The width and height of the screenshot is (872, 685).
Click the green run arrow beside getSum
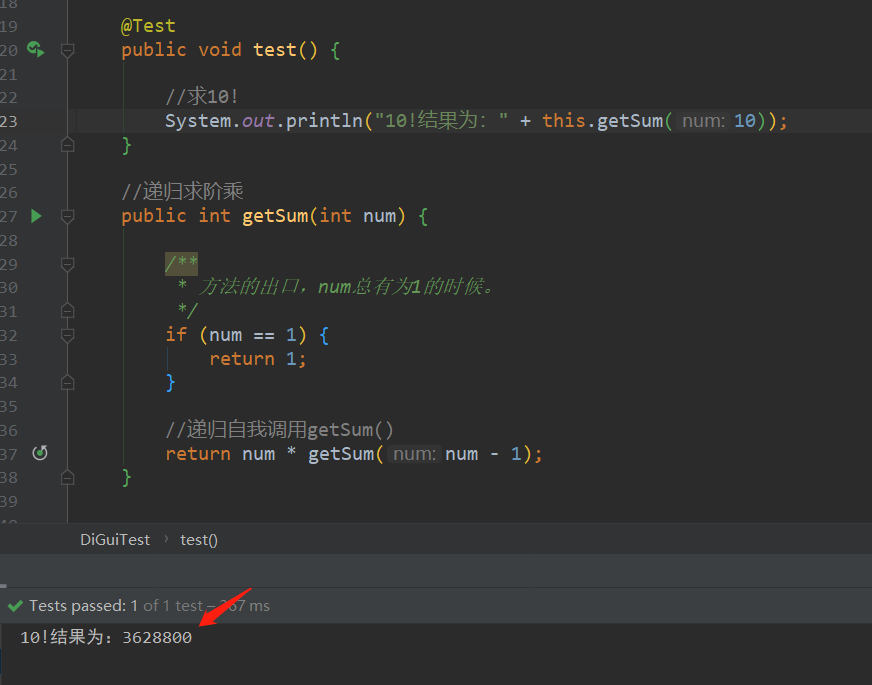pyautogui.click(x=36, y=216)
